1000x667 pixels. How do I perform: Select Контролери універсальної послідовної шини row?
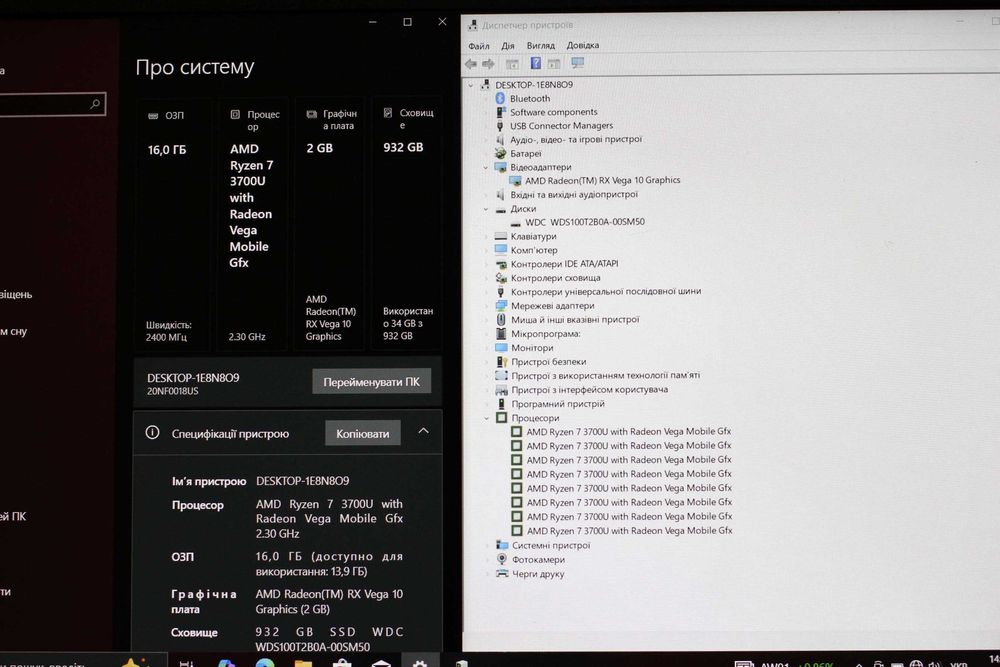click(606, 291)
